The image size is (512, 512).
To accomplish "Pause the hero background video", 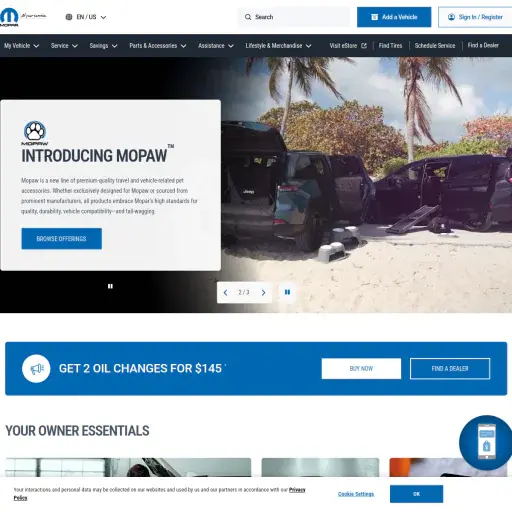I will [x=110, y=286].
